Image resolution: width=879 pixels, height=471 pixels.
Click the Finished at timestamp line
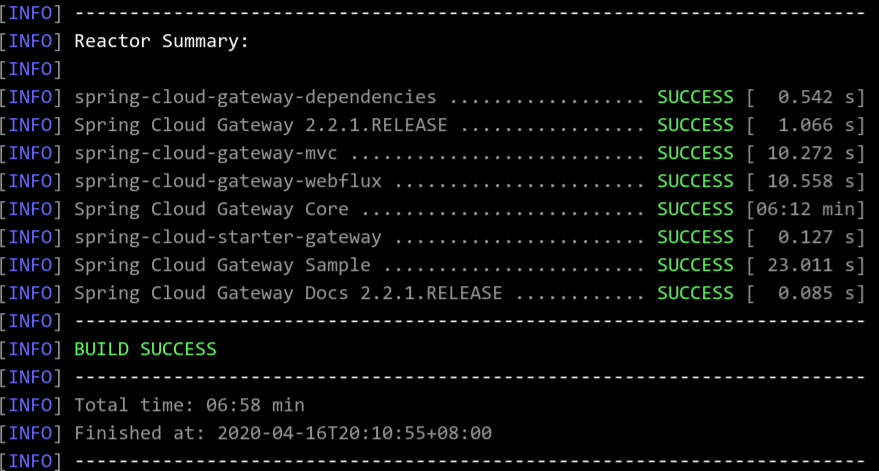[x=283, y=433]
